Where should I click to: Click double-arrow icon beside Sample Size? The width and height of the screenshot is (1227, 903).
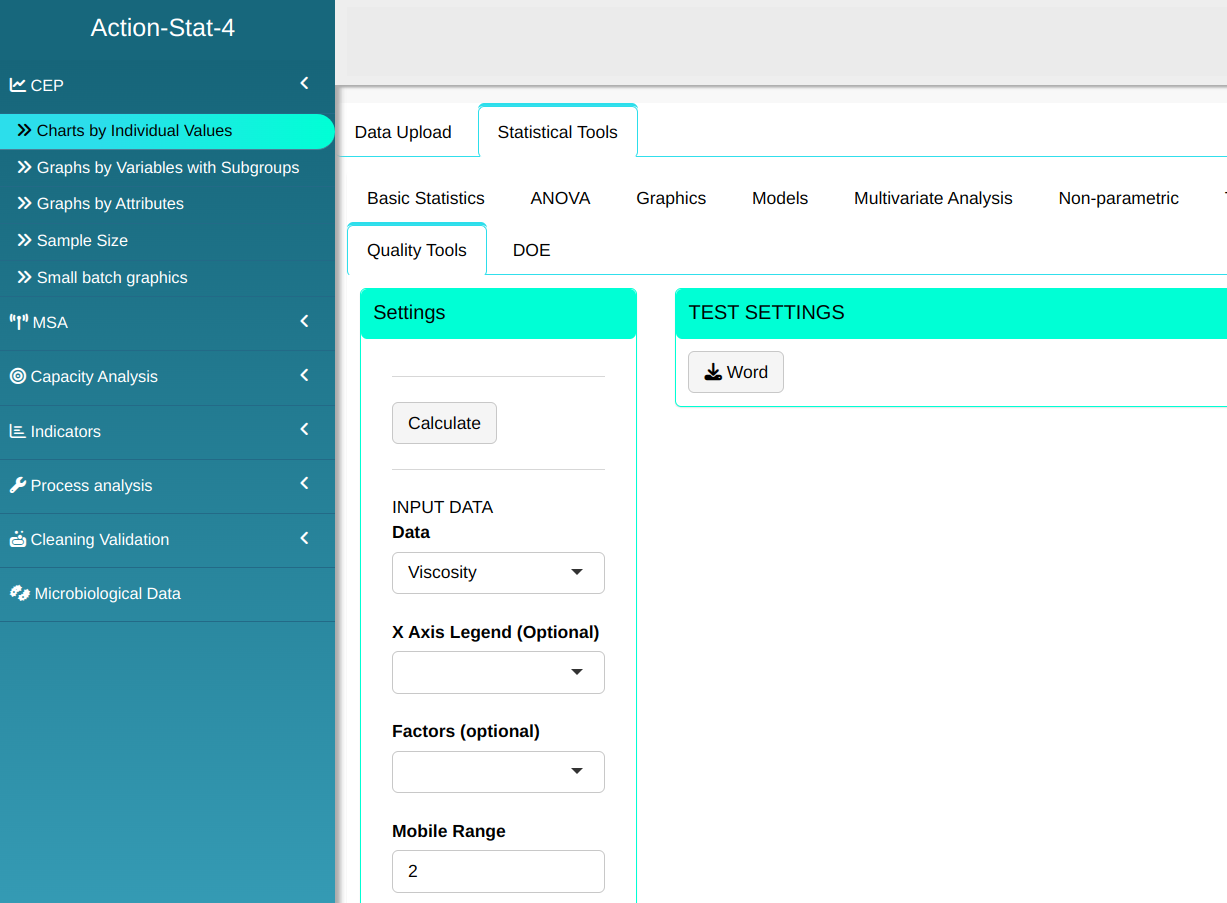point(25,240)
